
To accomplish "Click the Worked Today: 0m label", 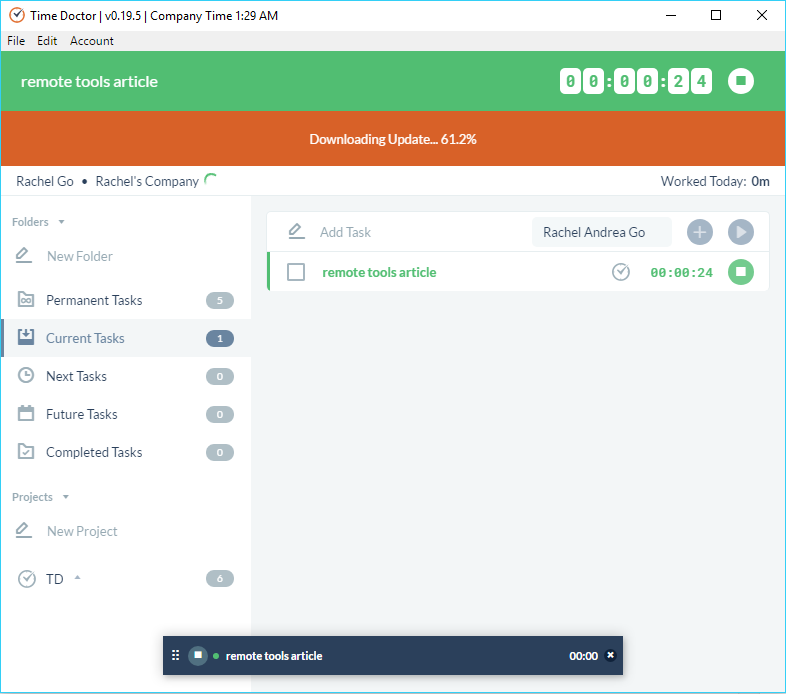I will 715,181.
